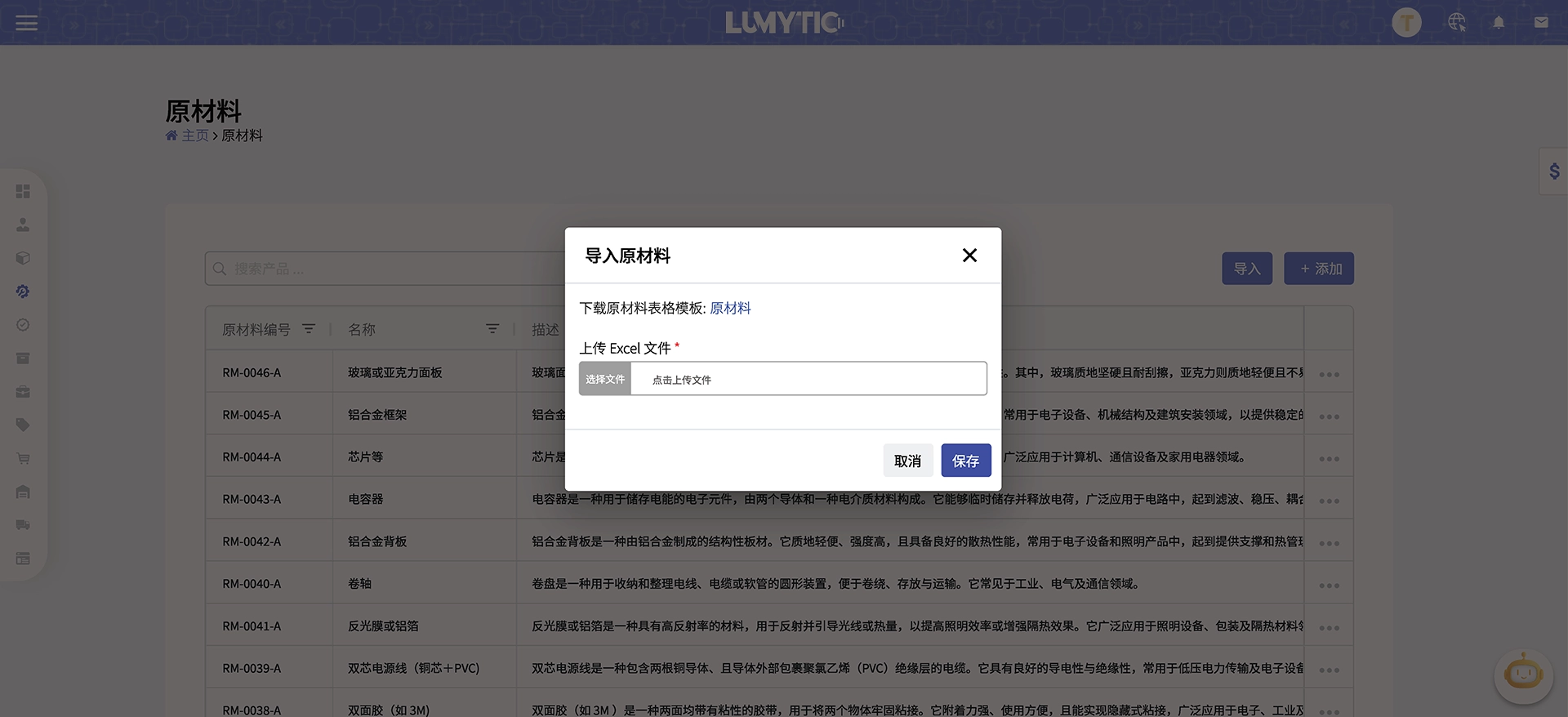This screenshot has height=717, width=1568.
Task: Open the dollar sign side tab
Action: tap(1554, 171)
